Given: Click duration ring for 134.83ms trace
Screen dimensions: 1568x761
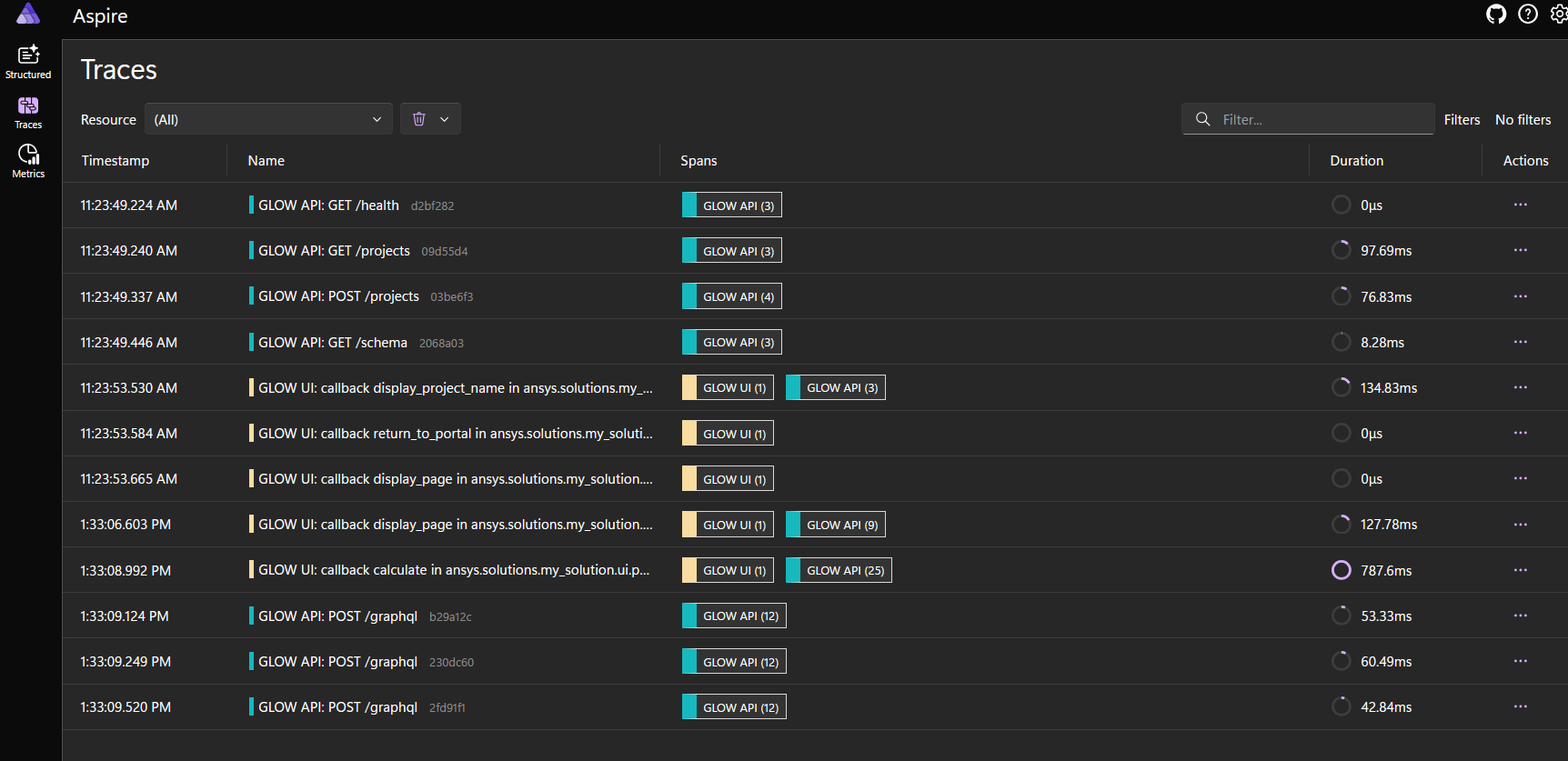Looking at the screenshot, I should click(x=1342, y=387).
